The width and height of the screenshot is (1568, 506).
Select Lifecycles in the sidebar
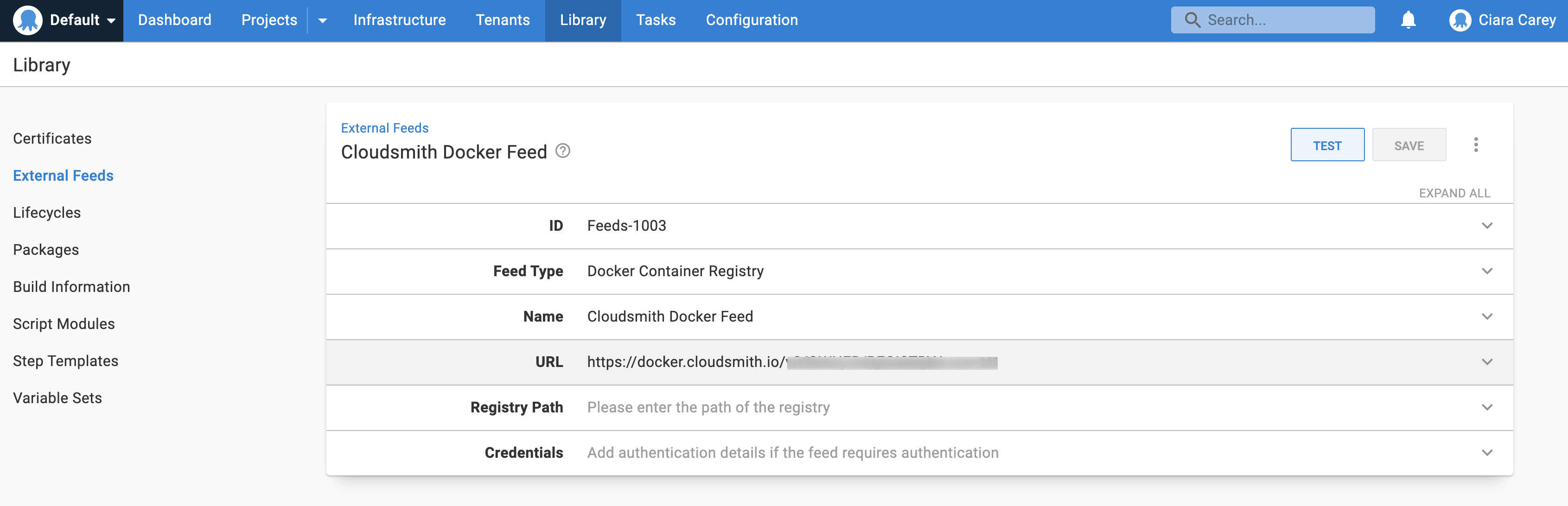(46, 212)
